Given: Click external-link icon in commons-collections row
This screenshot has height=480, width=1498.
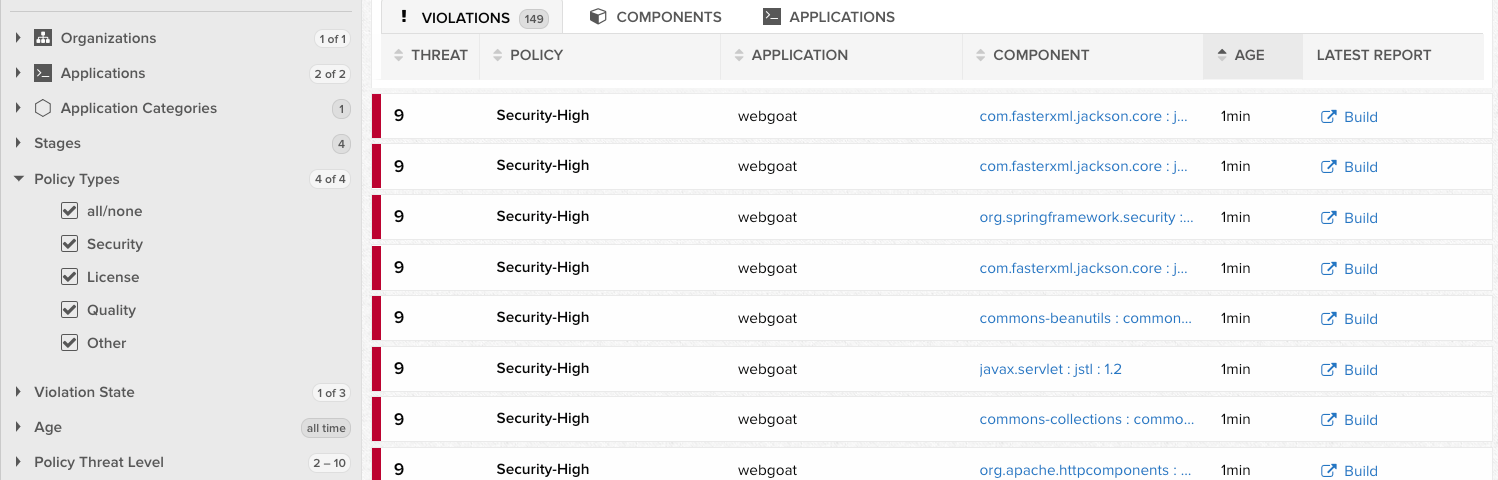Looking at the screenshot, I should pyautogui.click(x=1329, y=420).
